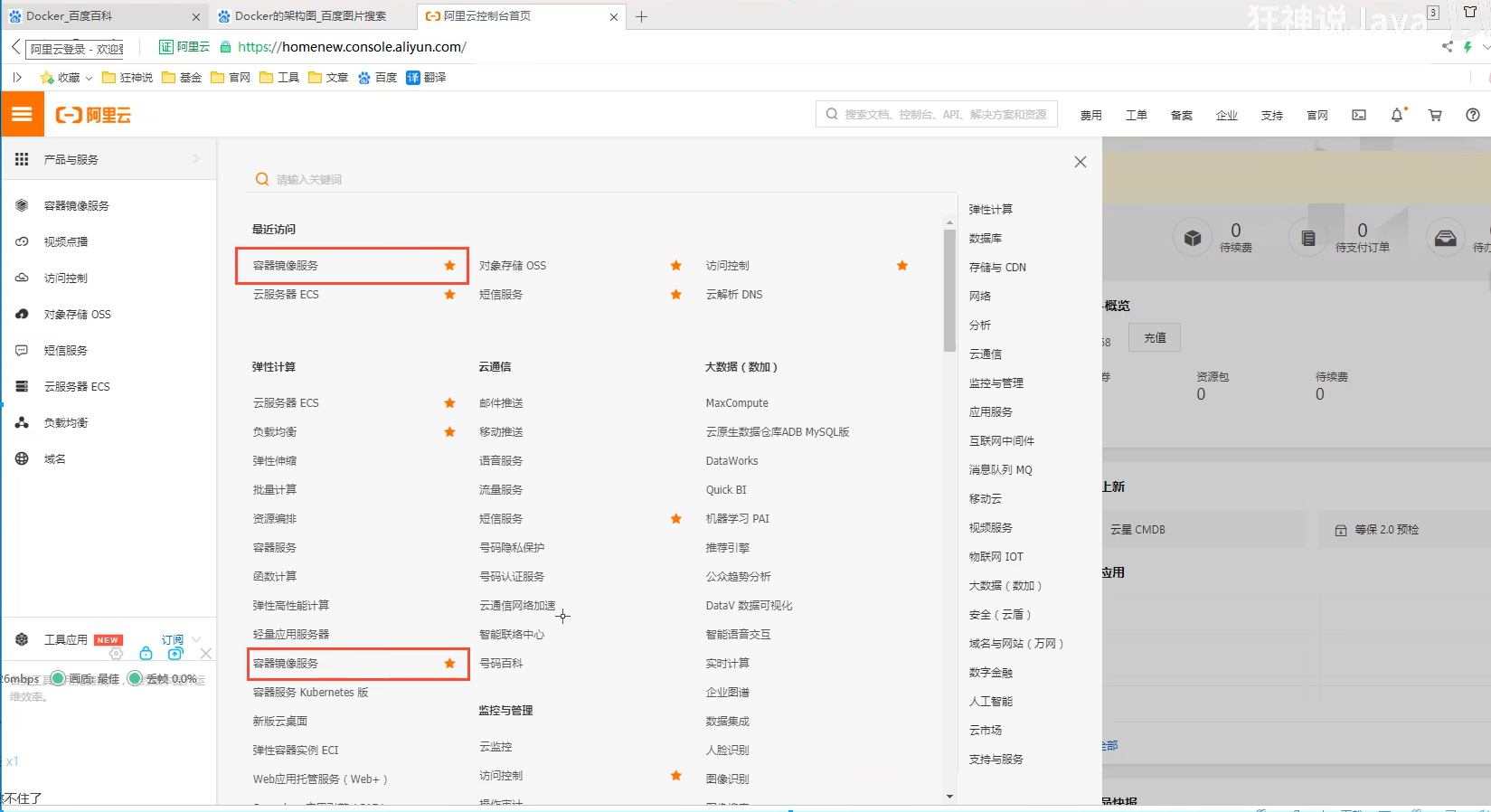
Task: Click the product keyword search field
Action: click(x=601, y=179)
